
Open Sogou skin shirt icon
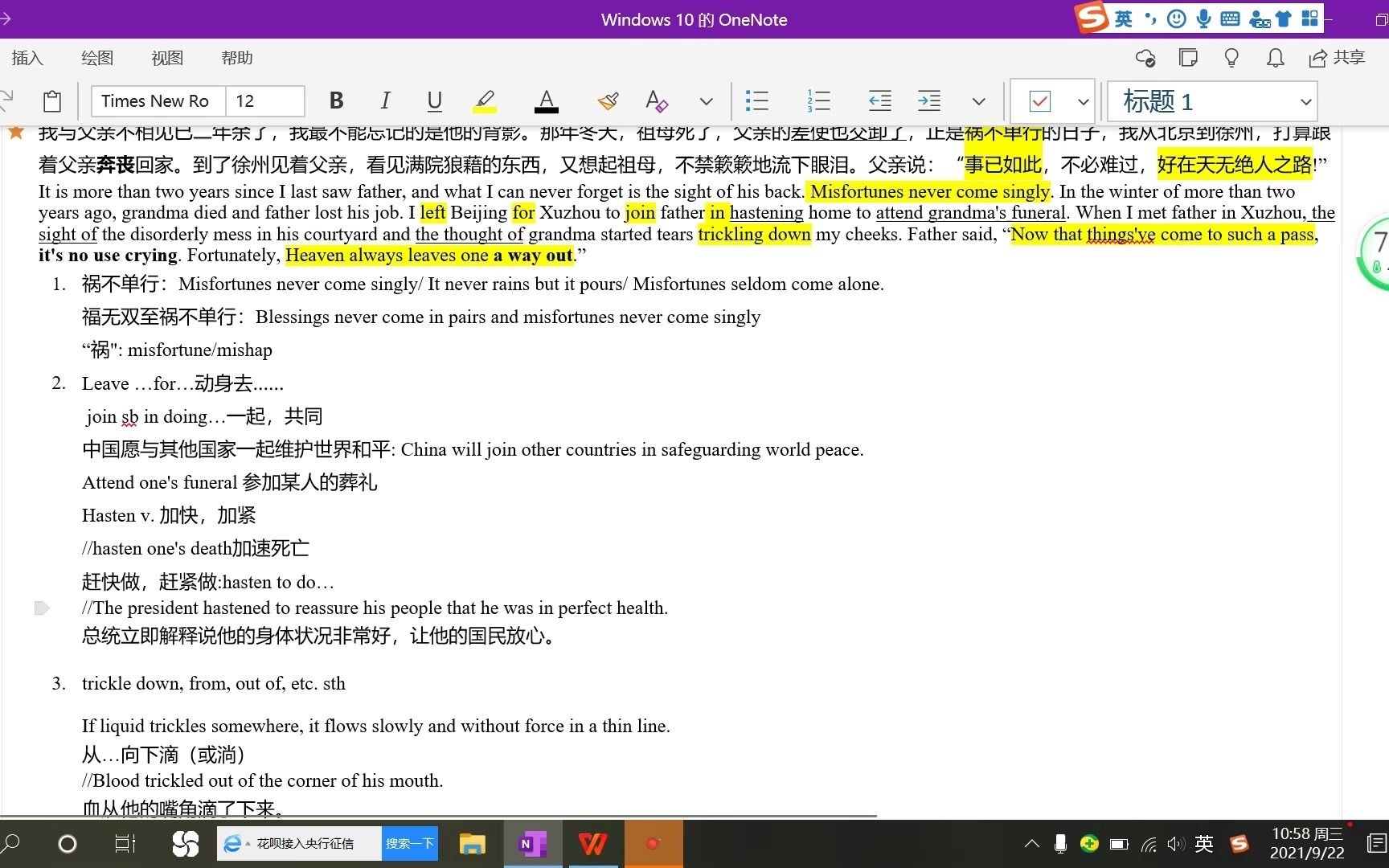tap(1284, 18)
